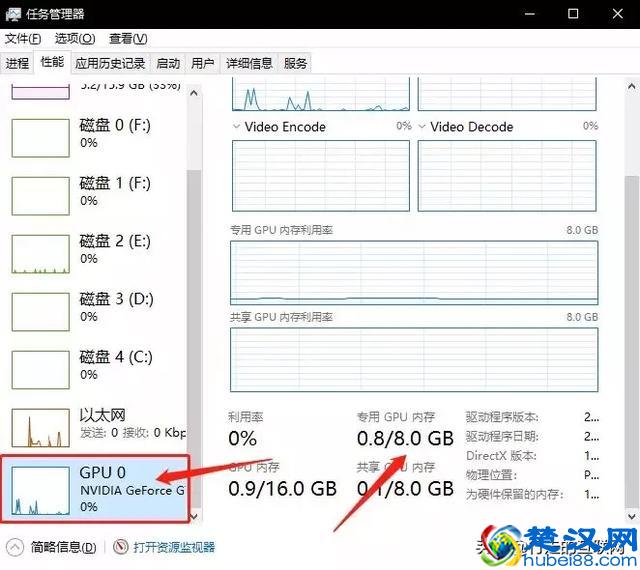Image resolution: width=640 pixels, height=570 pixels.
Task: Click the 磁盘 0 mini graph thumbnail
Action: [40, 138]
